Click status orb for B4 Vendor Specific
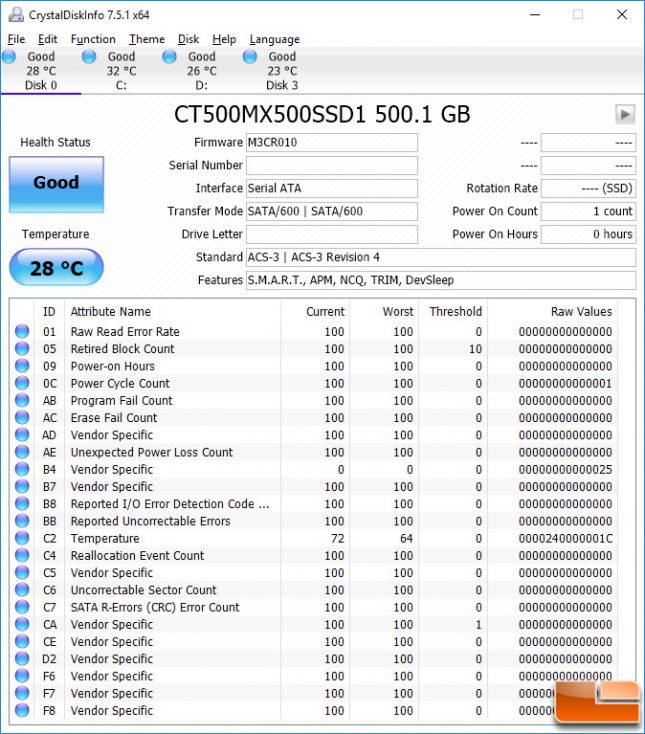Image resolution: width=645 pixels, height=734 pixels. (22, 470)
